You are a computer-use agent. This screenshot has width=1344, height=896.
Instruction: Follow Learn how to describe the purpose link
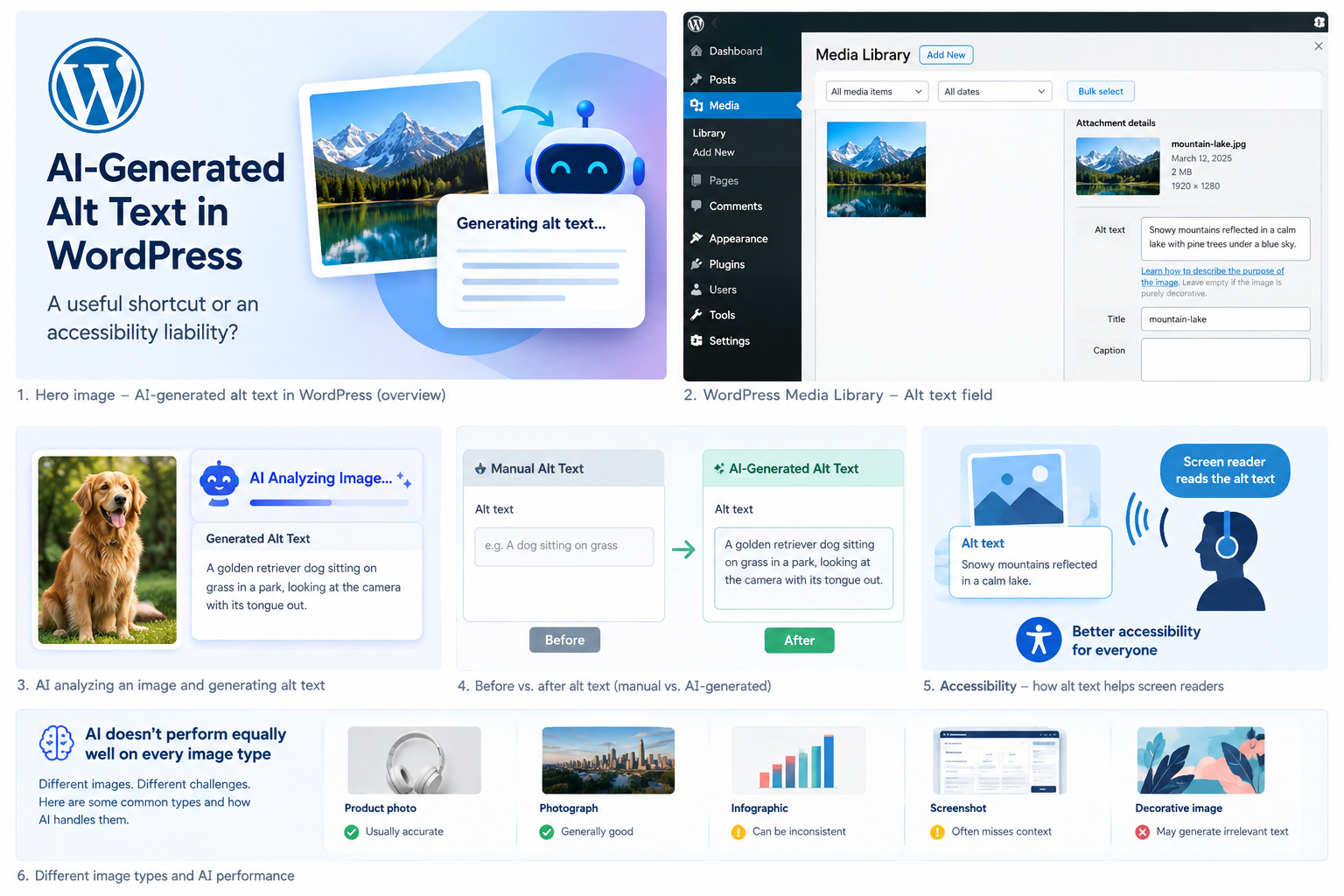[x=1213, y=276]
